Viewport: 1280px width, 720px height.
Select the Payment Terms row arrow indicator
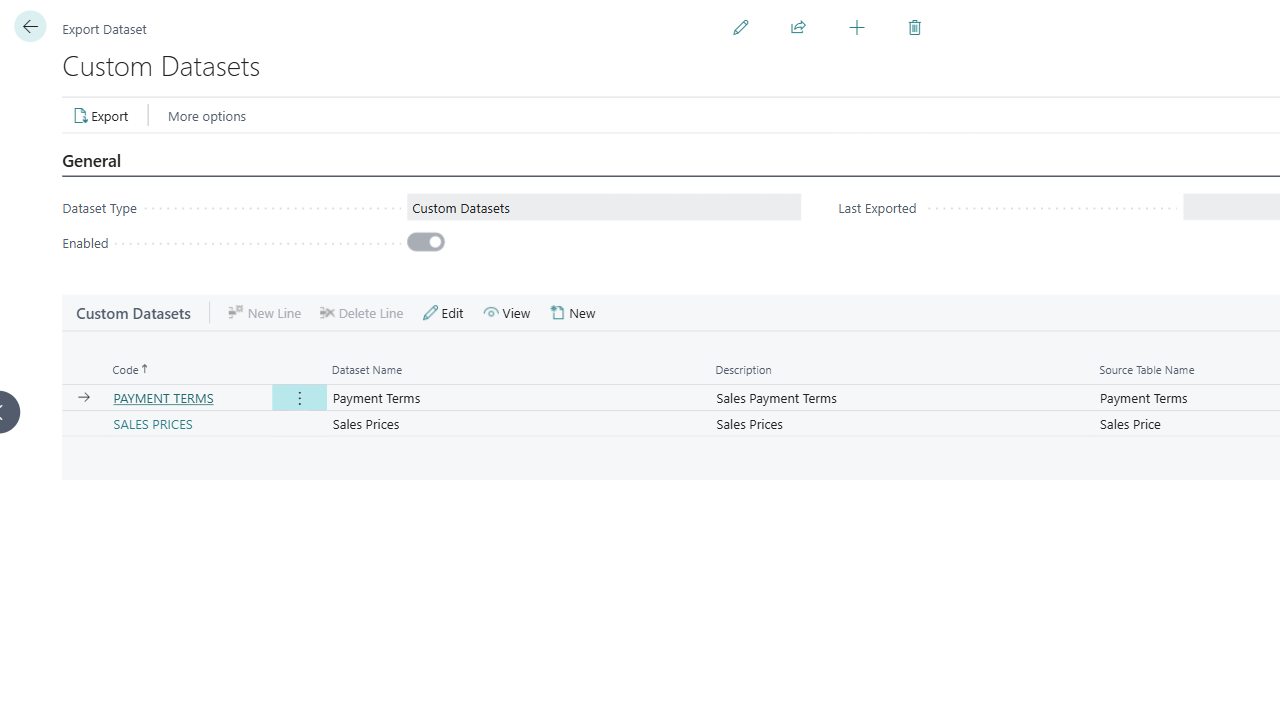tap(84, 398)
